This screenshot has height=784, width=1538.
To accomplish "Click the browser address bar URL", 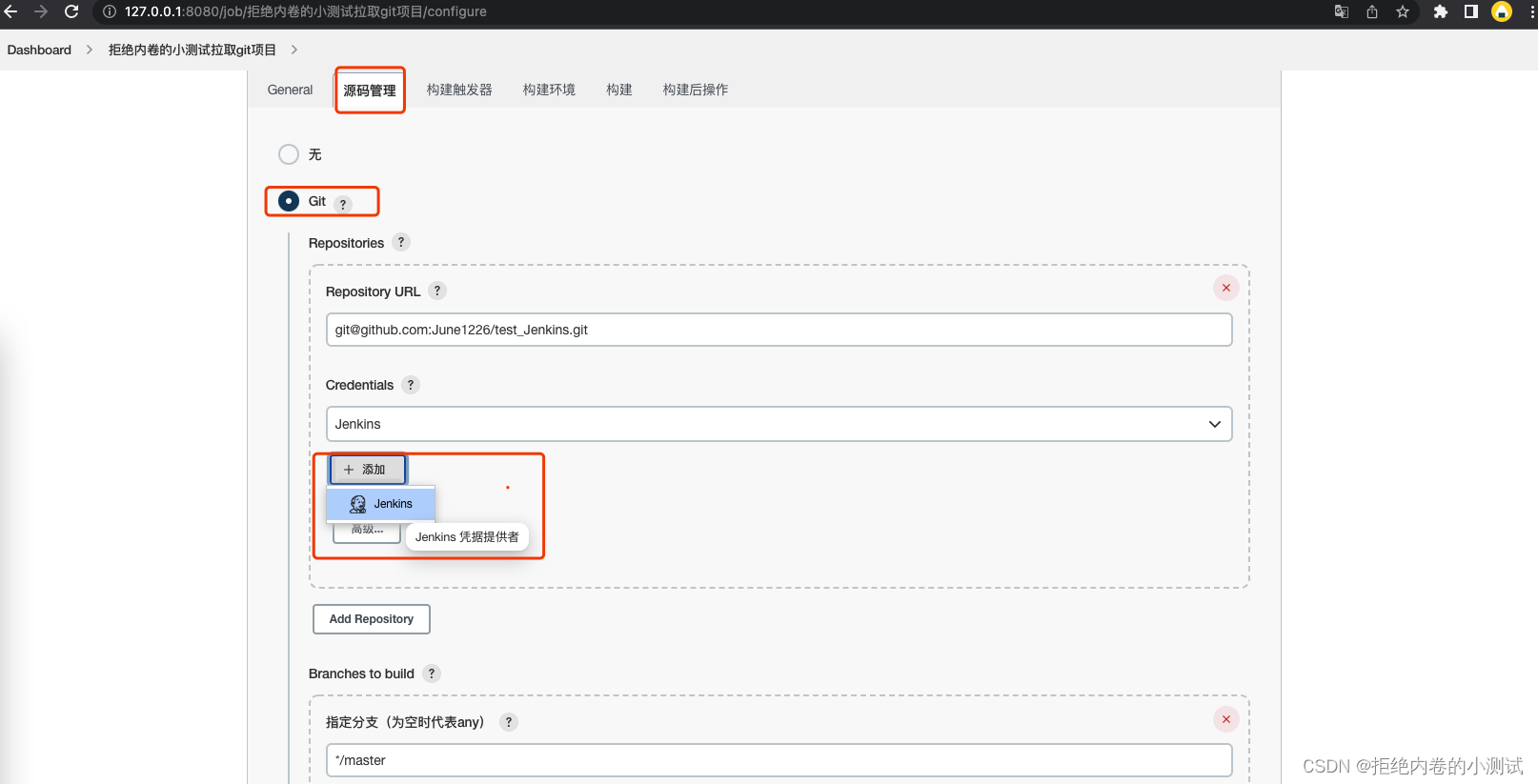I will [x=305, y=11].
